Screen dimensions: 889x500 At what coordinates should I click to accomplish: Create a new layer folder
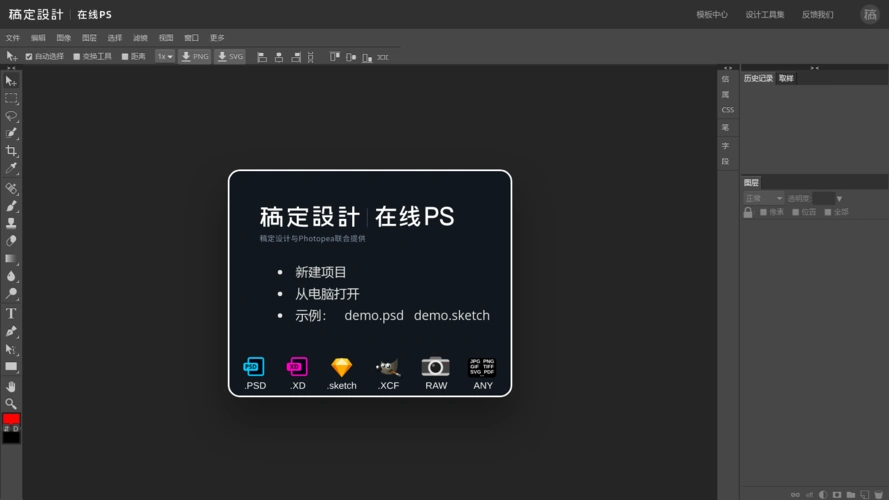coord(851,495)
